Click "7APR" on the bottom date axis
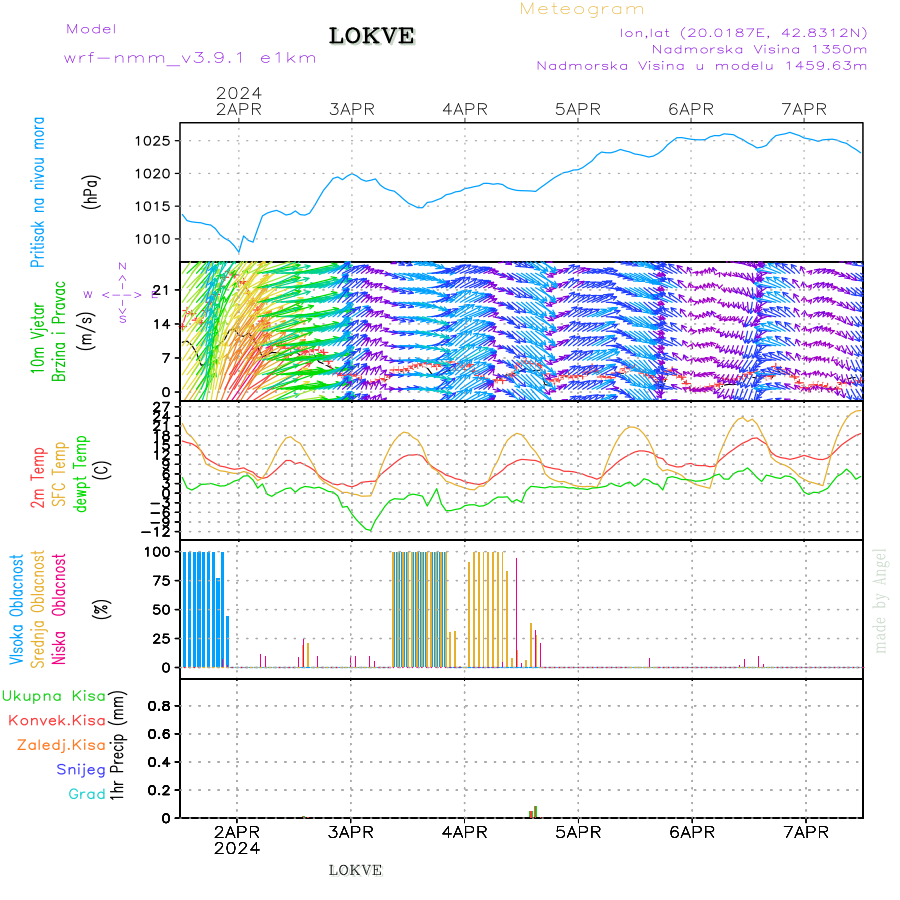900x900 pixels. coord(806,832)
